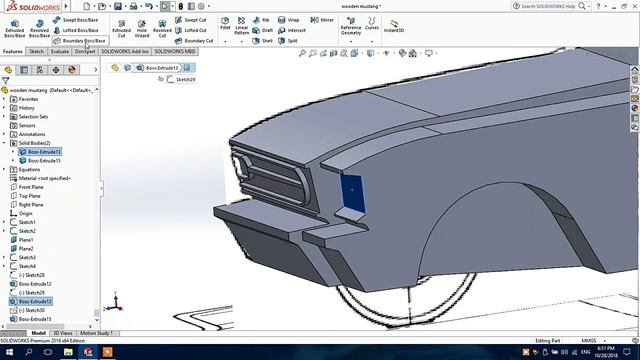Open the Curves tool

pos(372,23)
